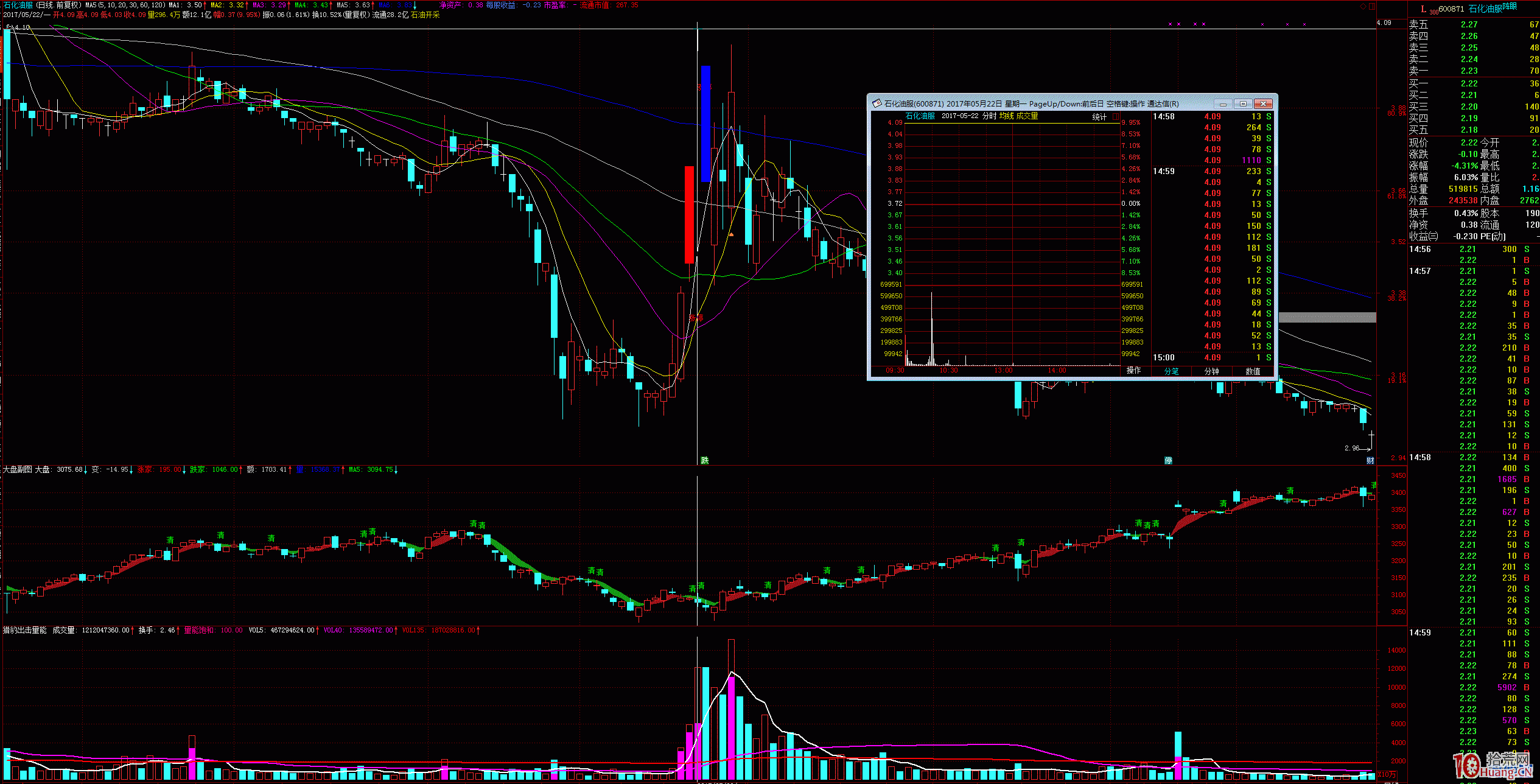Click the 卖五 2.27 order row
The image size is (1540, 784).
coord(1474,24)
